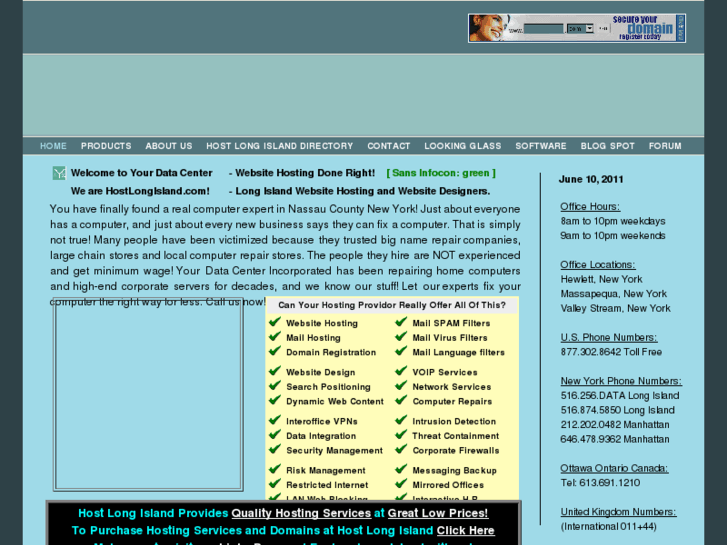Screen dimensions: 727x545
Task: Click the empty framed box beside feature list
Action: 148,394
